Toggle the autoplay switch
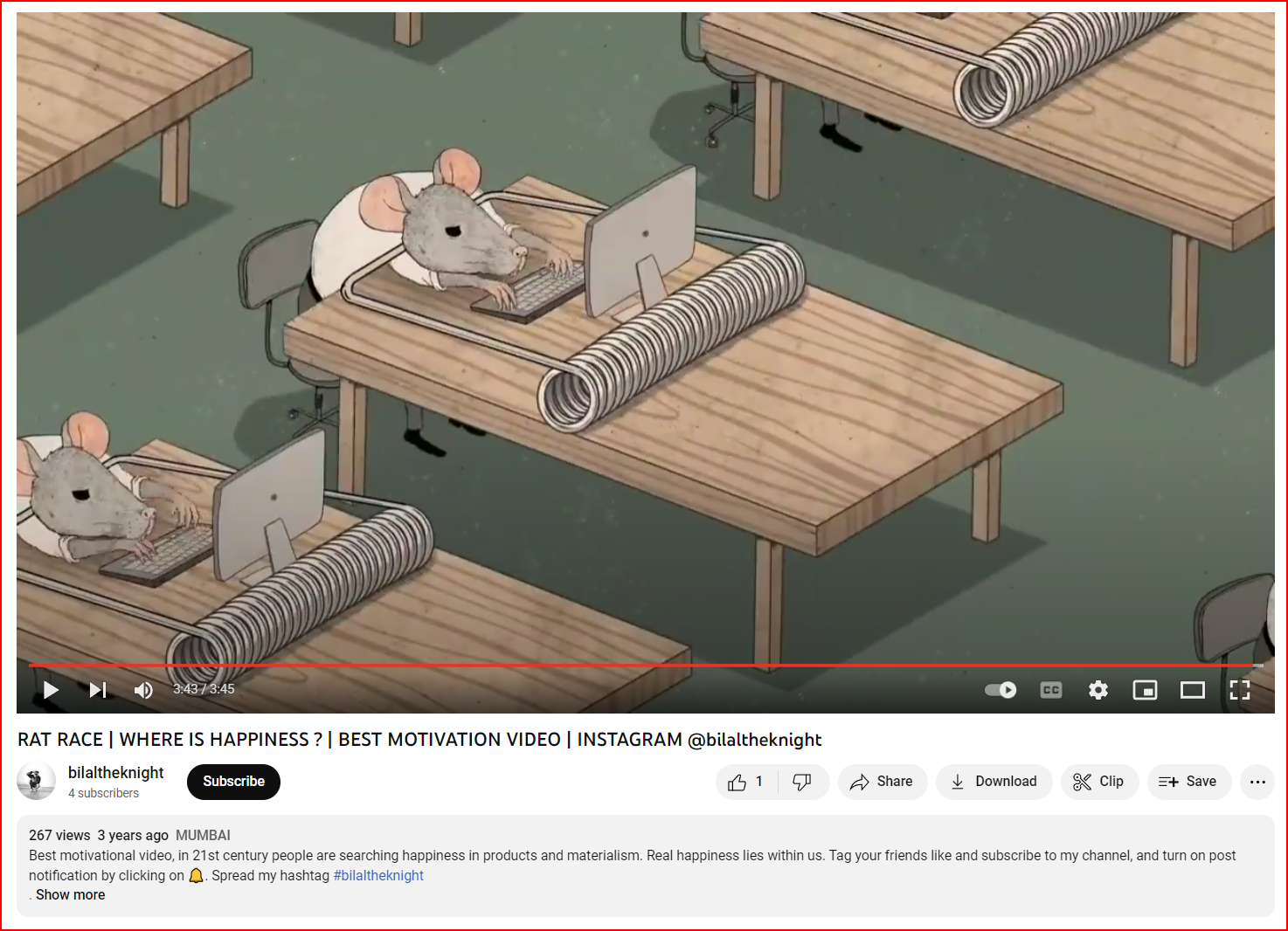Image resolution: width=1288 pixels, height=931 pixels. (x=1001, y=690)
